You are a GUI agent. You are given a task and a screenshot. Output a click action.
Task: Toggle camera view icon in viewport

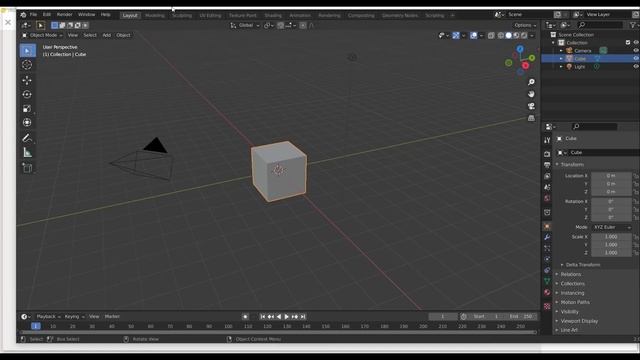[531, 106]
